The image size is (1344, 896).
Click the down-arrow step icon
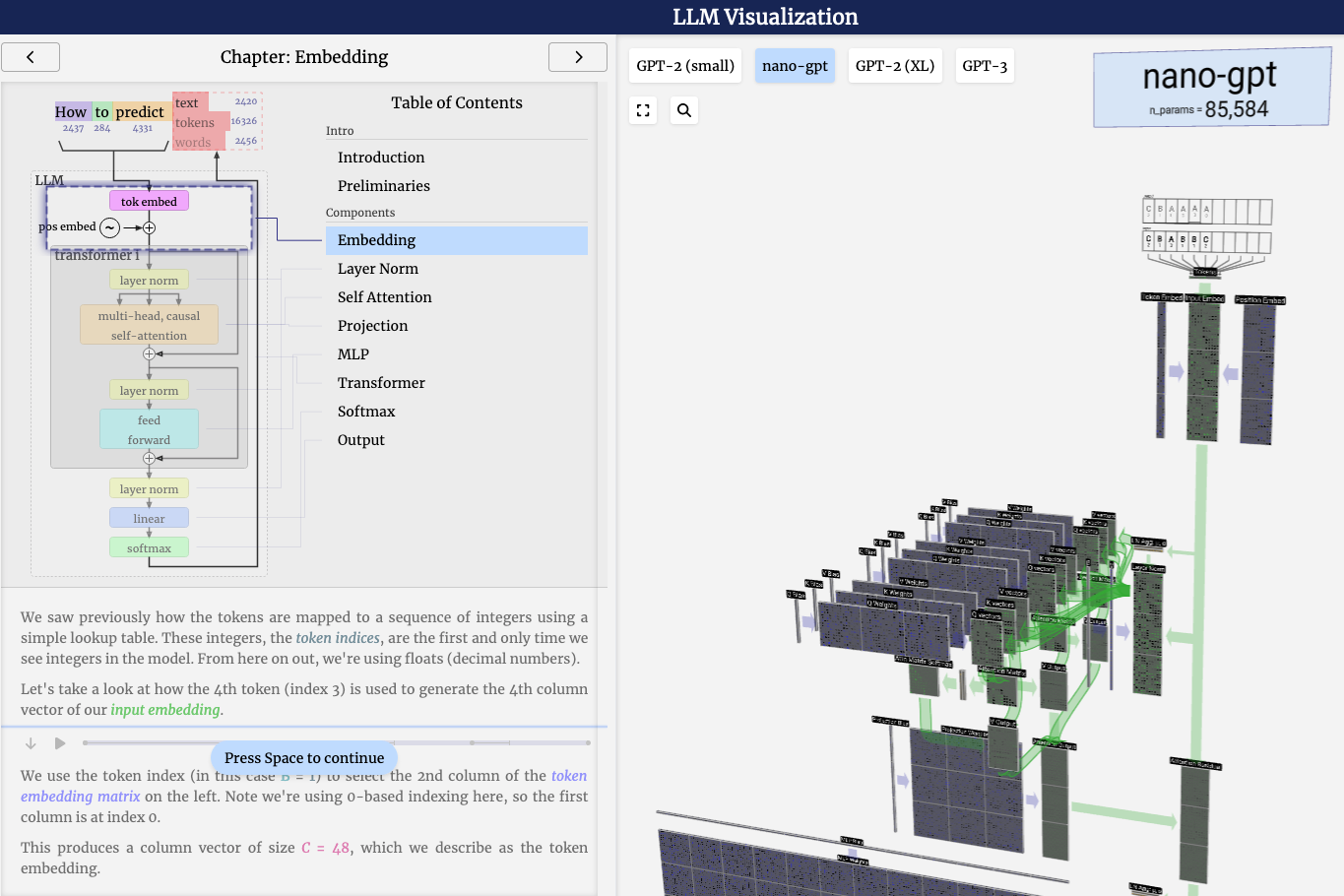coord(31,743)
